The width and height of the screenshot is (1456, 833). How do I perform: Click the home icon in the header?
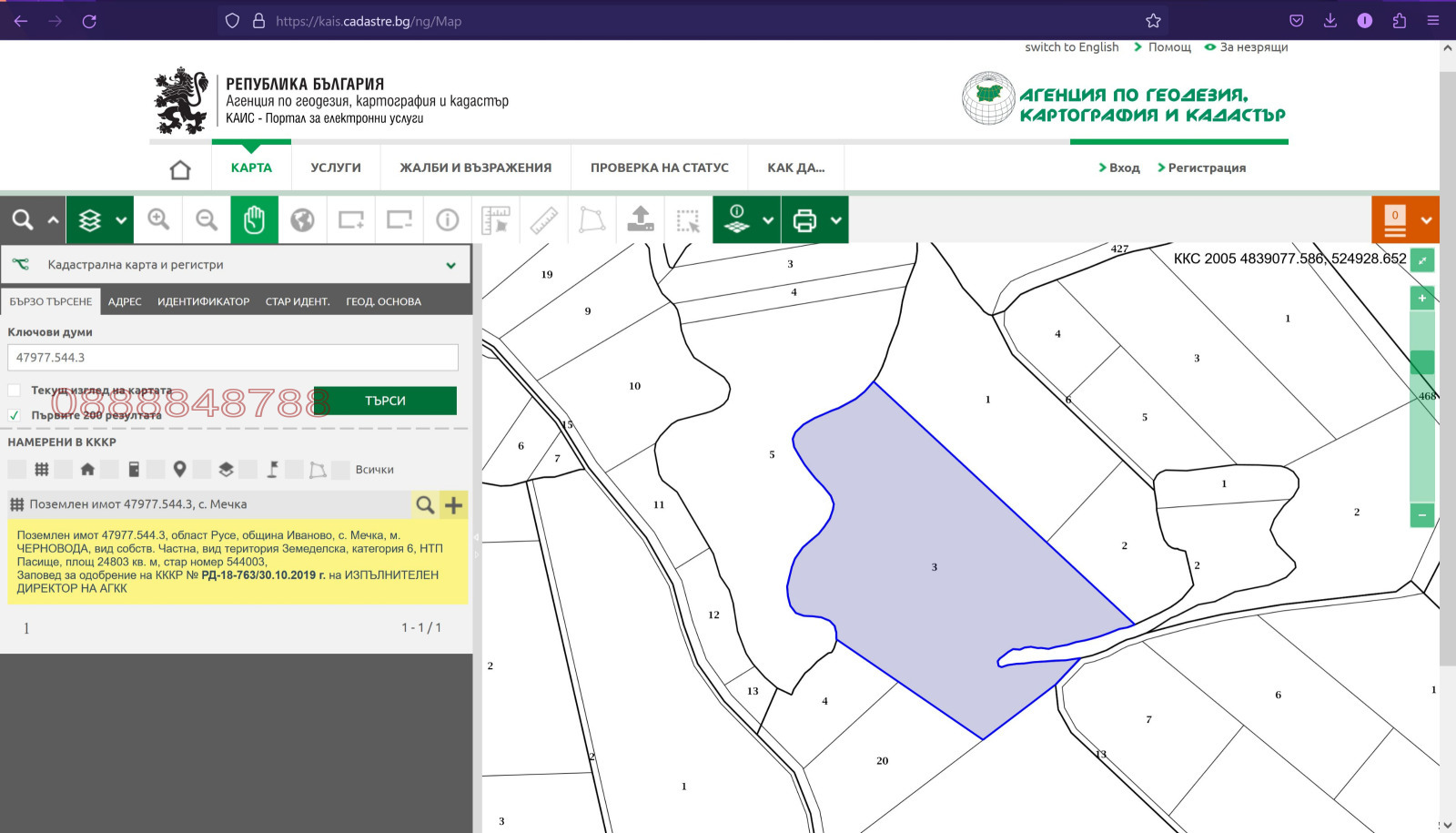(180, 169)
